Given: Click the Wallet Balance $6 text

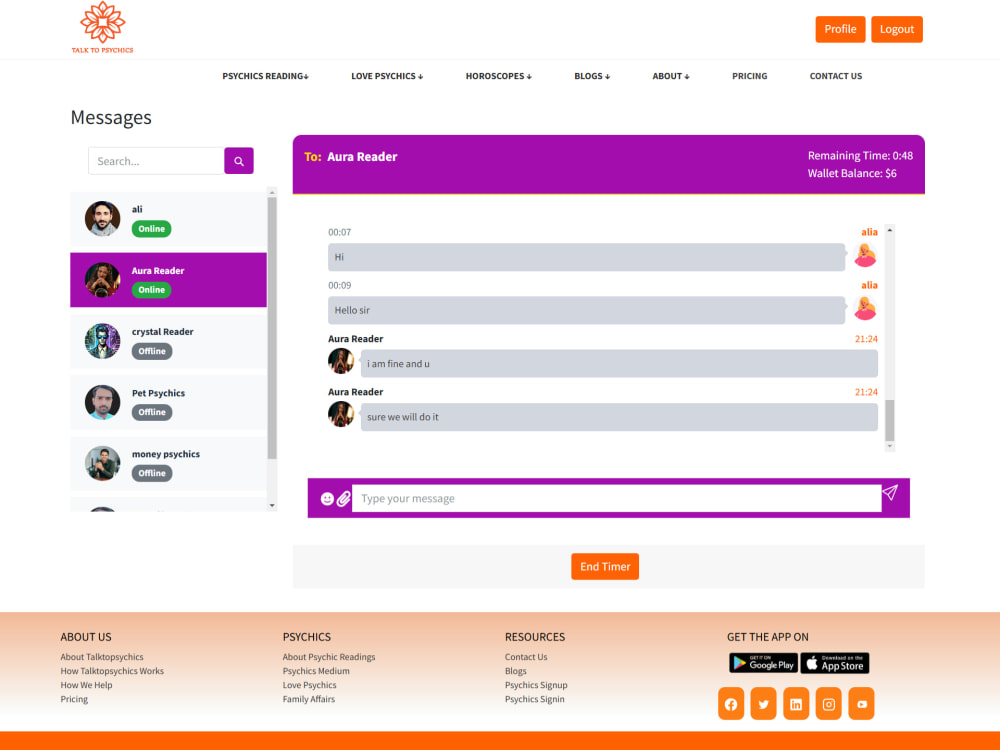Looking at the screenshot, I should [x=852, y=173].
